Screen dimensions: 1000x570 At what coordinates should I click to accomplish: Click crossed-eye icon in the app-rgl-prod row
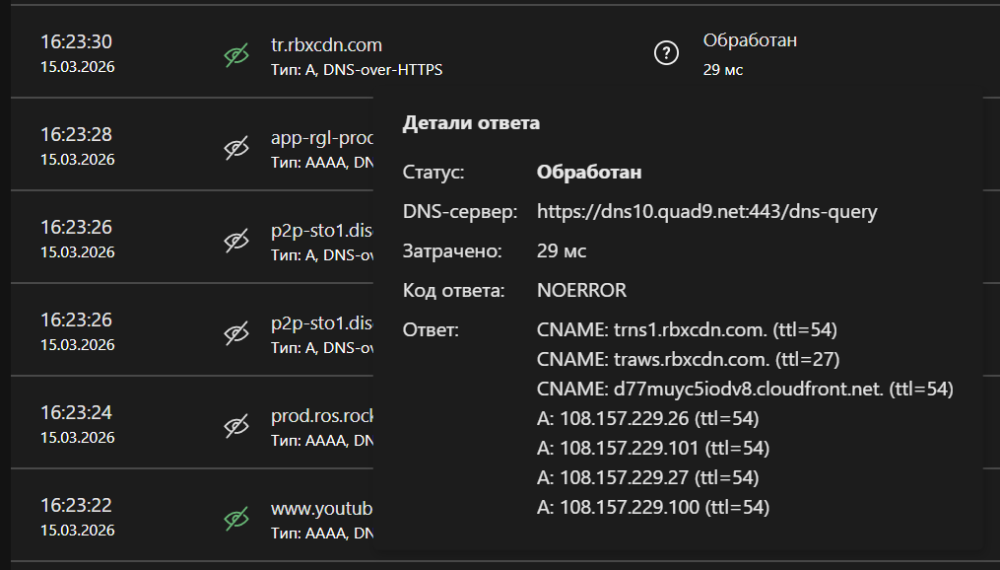236,147
